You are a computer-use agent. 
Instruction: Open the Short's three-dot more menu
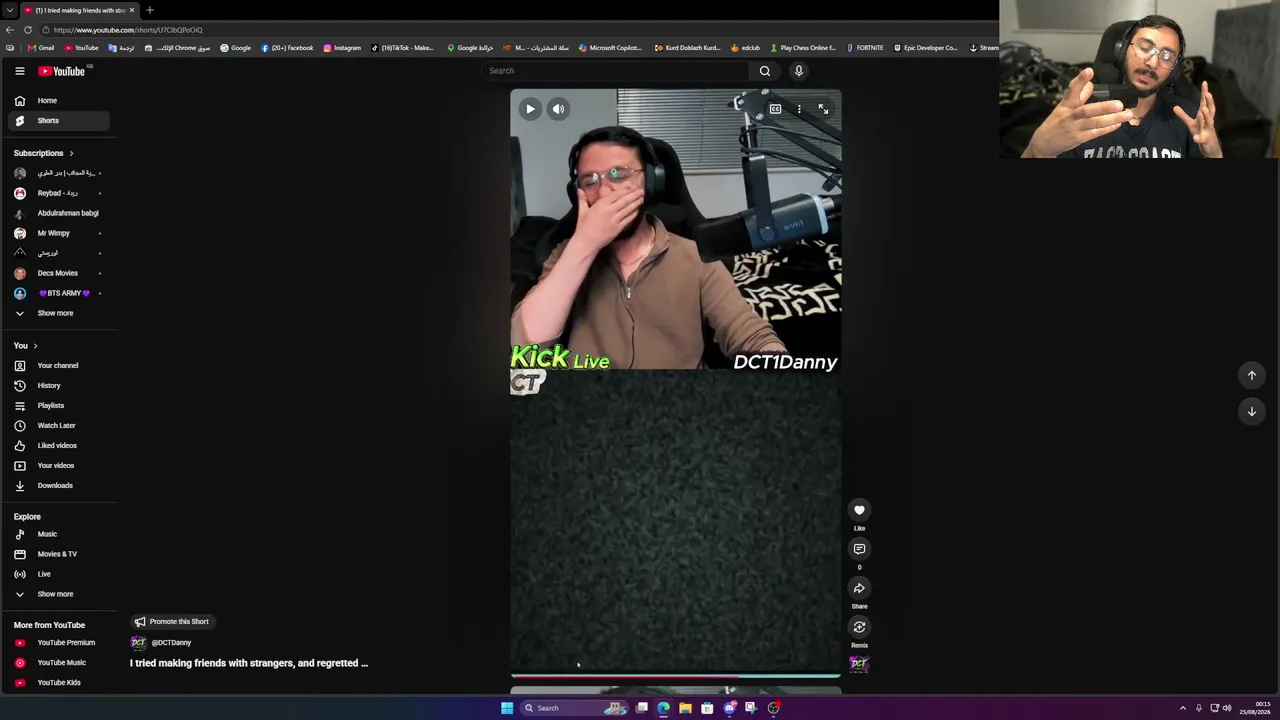(x=799, y=109)
